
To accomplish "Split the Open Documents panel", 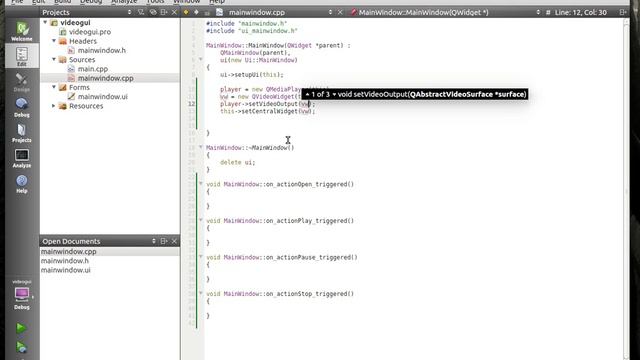I will coord(164,241).
